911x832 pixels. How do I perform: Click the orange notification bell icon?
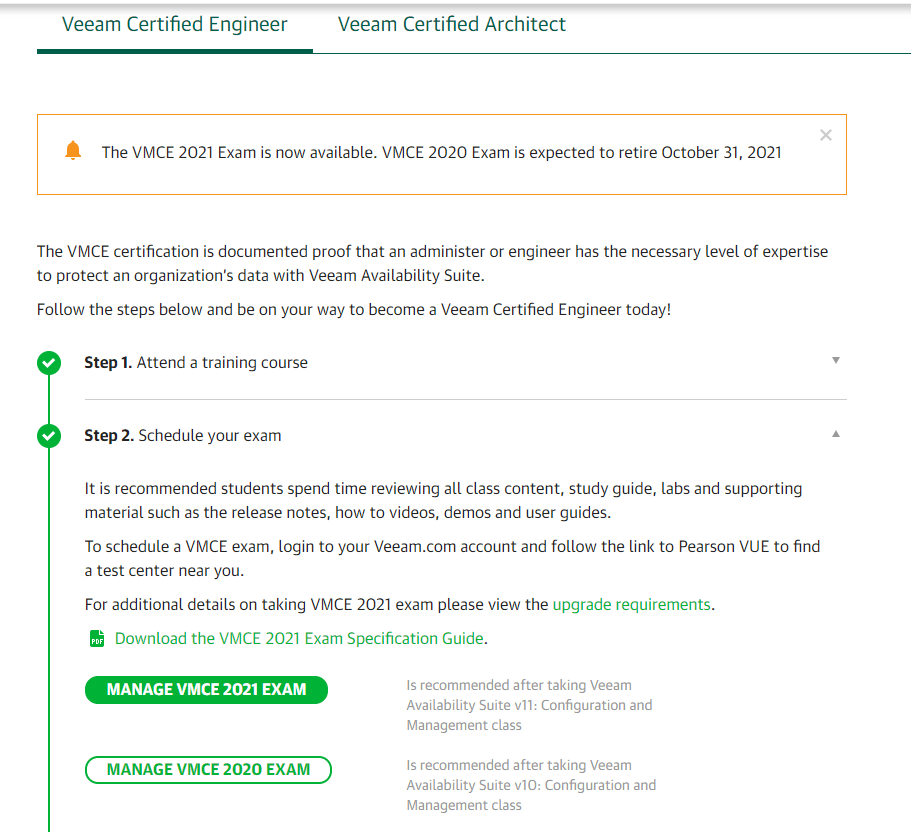[x=72, y=151]
